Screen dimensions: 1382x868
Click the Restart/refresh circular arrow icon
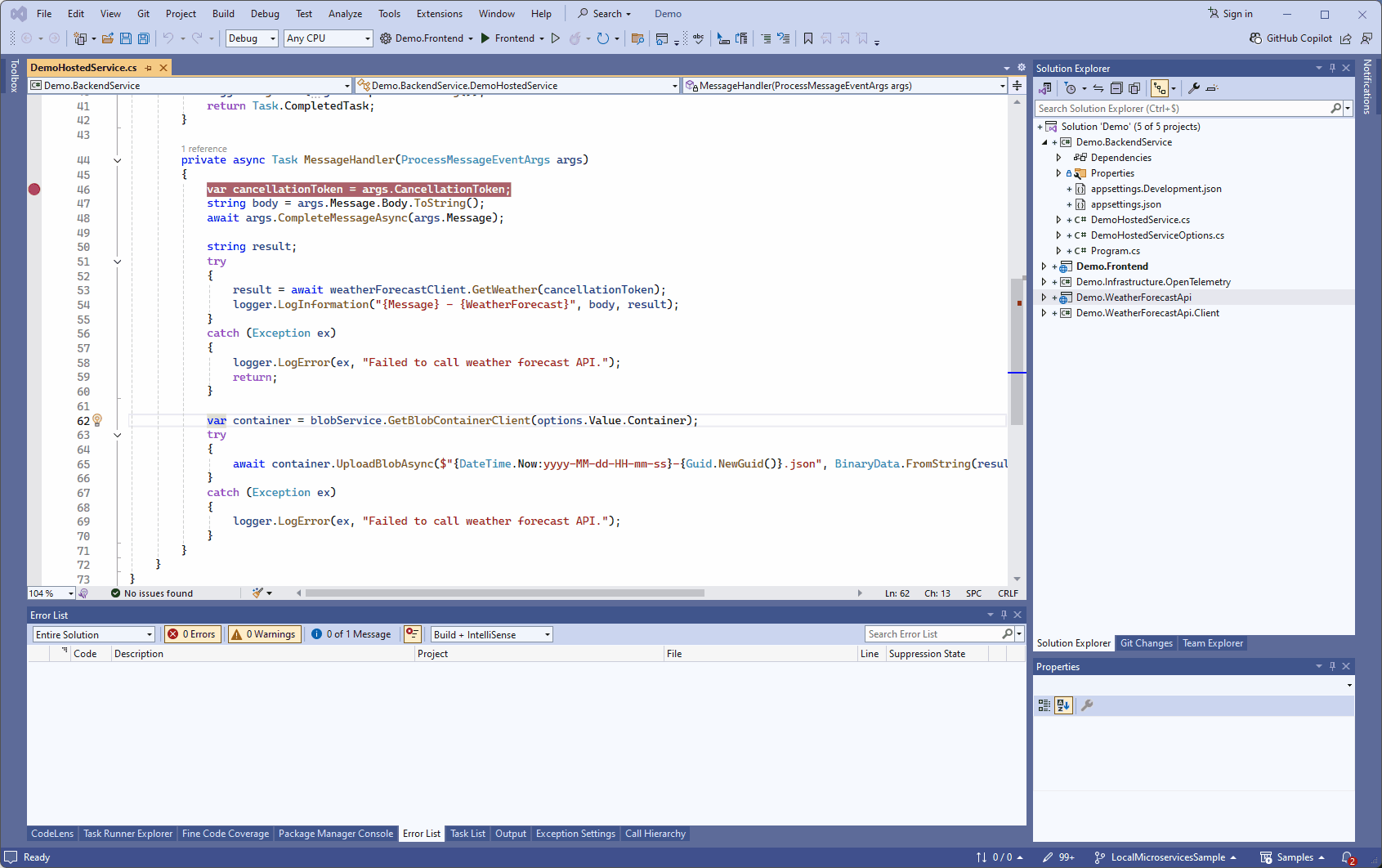603,38
